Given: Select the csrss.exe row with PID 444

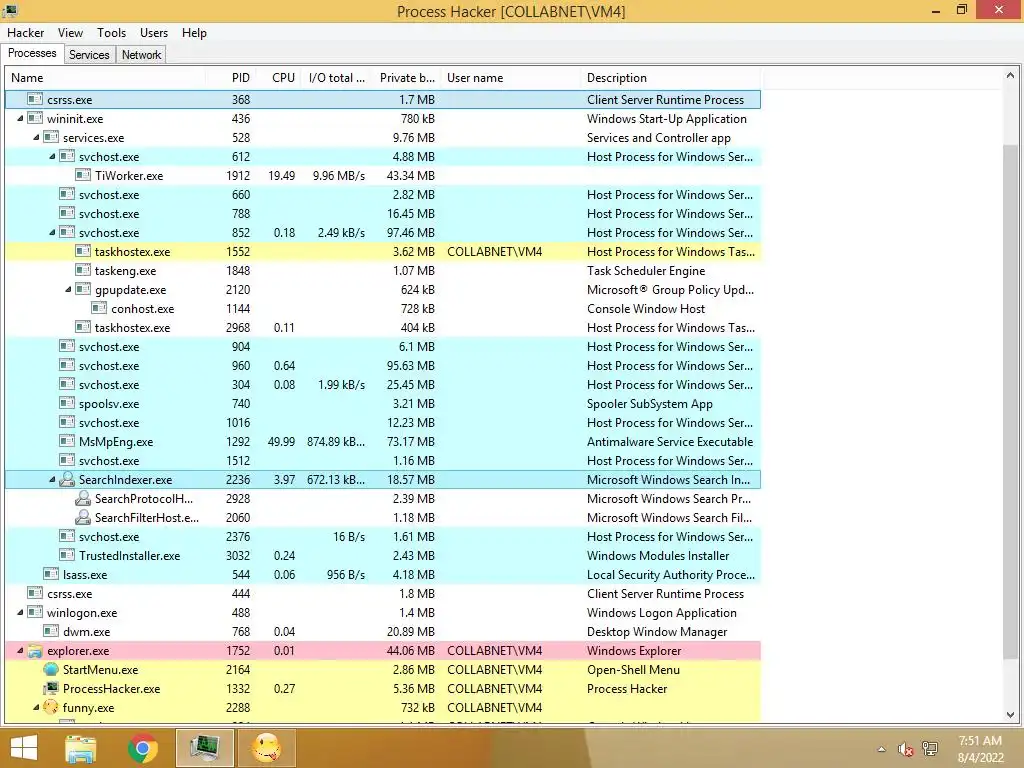Looking at the screenshot, I should pyautogui.click(x=383, y=594).
